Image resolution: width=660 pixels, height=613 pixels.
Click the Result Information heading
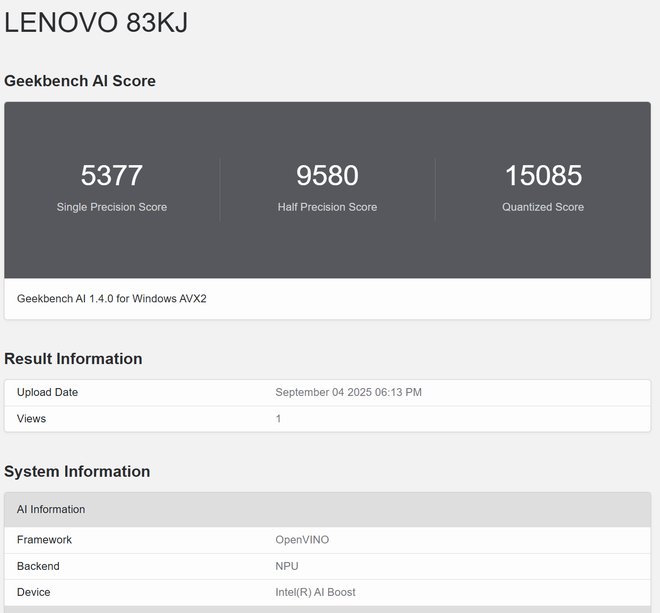click(73, 359)
